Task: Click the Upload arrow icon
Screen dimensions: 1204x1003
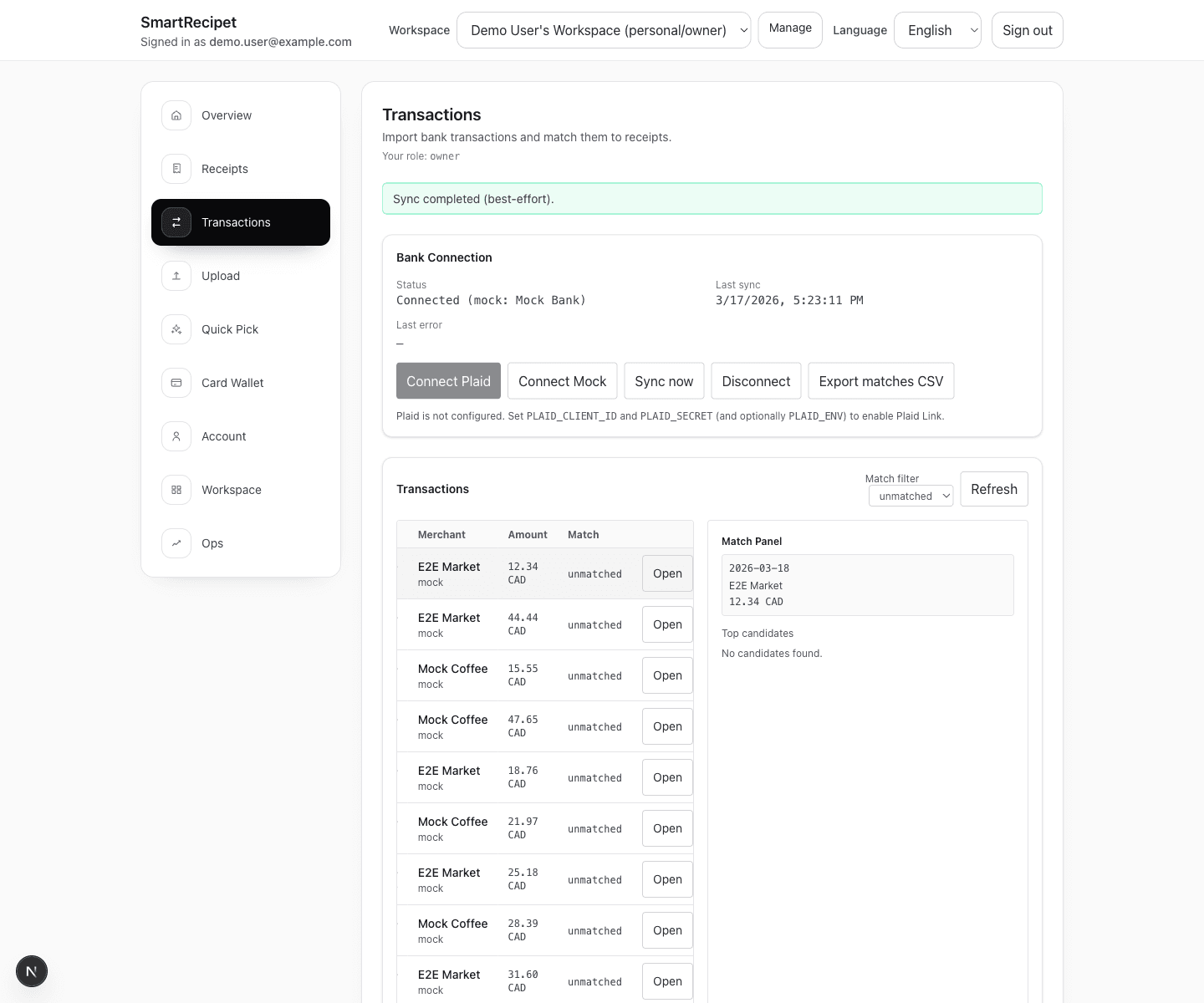Action: pos(176,276)
